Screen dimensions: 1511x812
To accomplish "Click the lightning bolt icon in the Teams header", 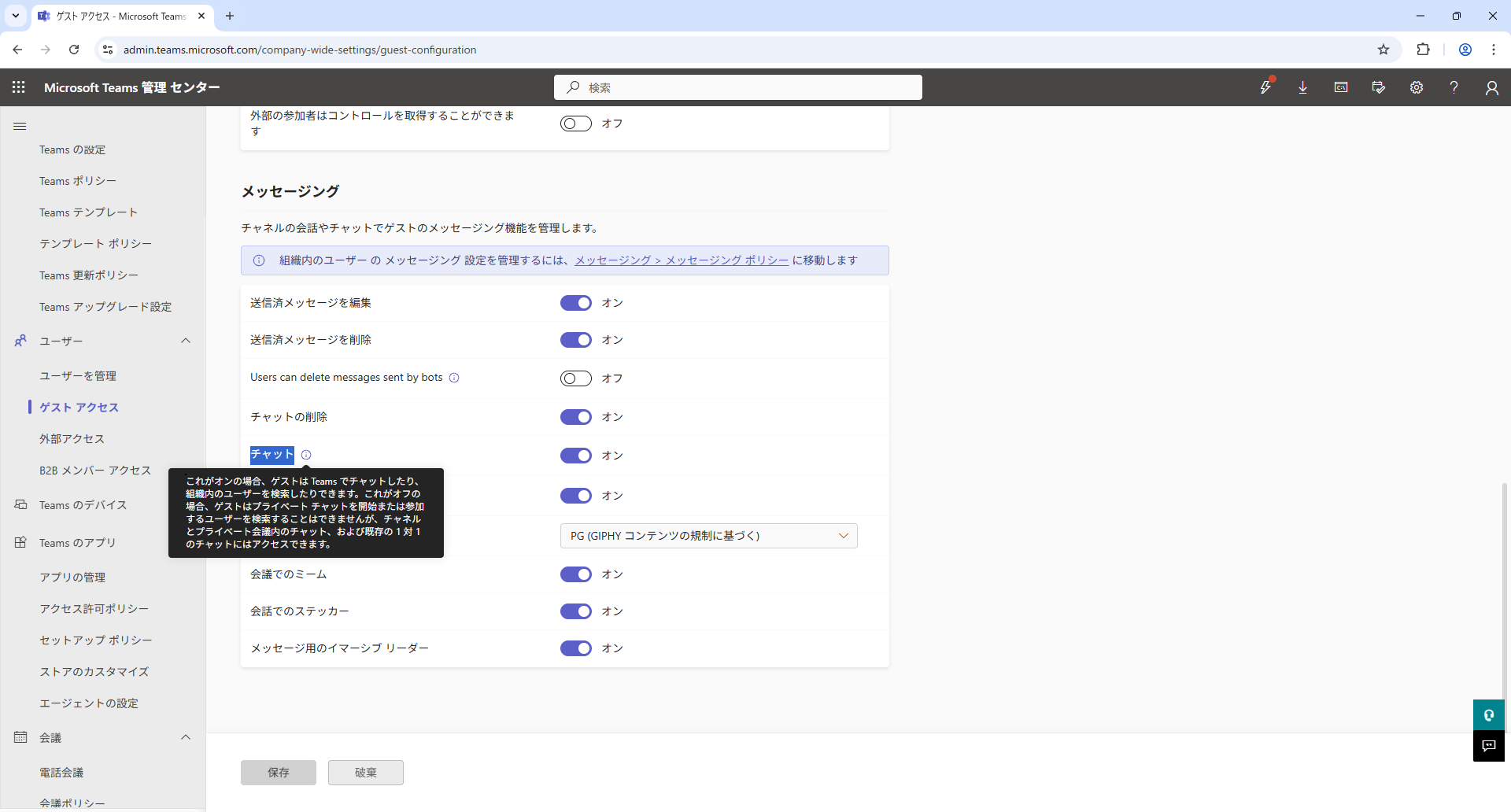I will [x=1265, y=87].
